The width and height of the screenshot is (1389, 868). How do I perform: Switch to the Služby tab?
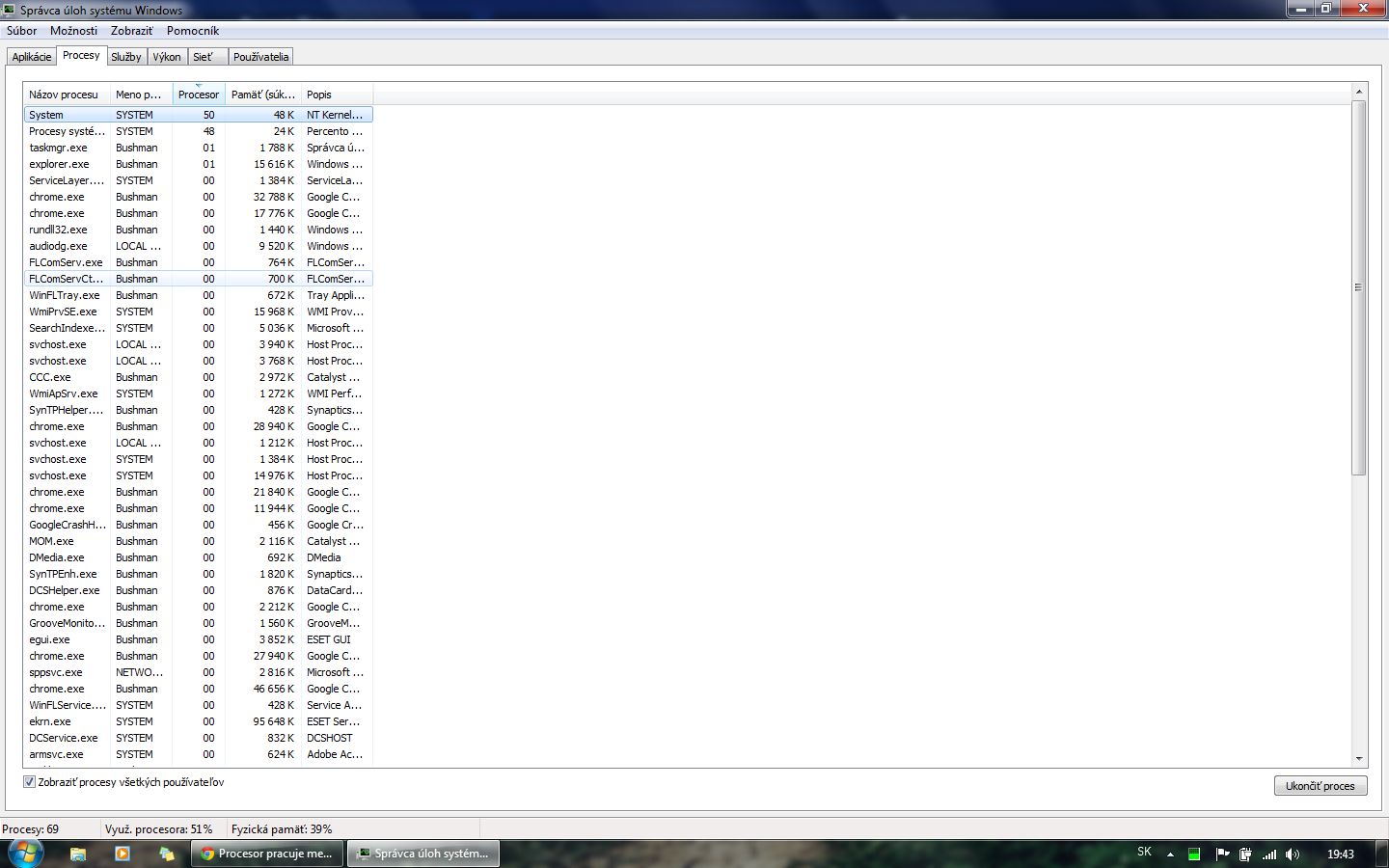pyautogui.click(x=126, y=57)
